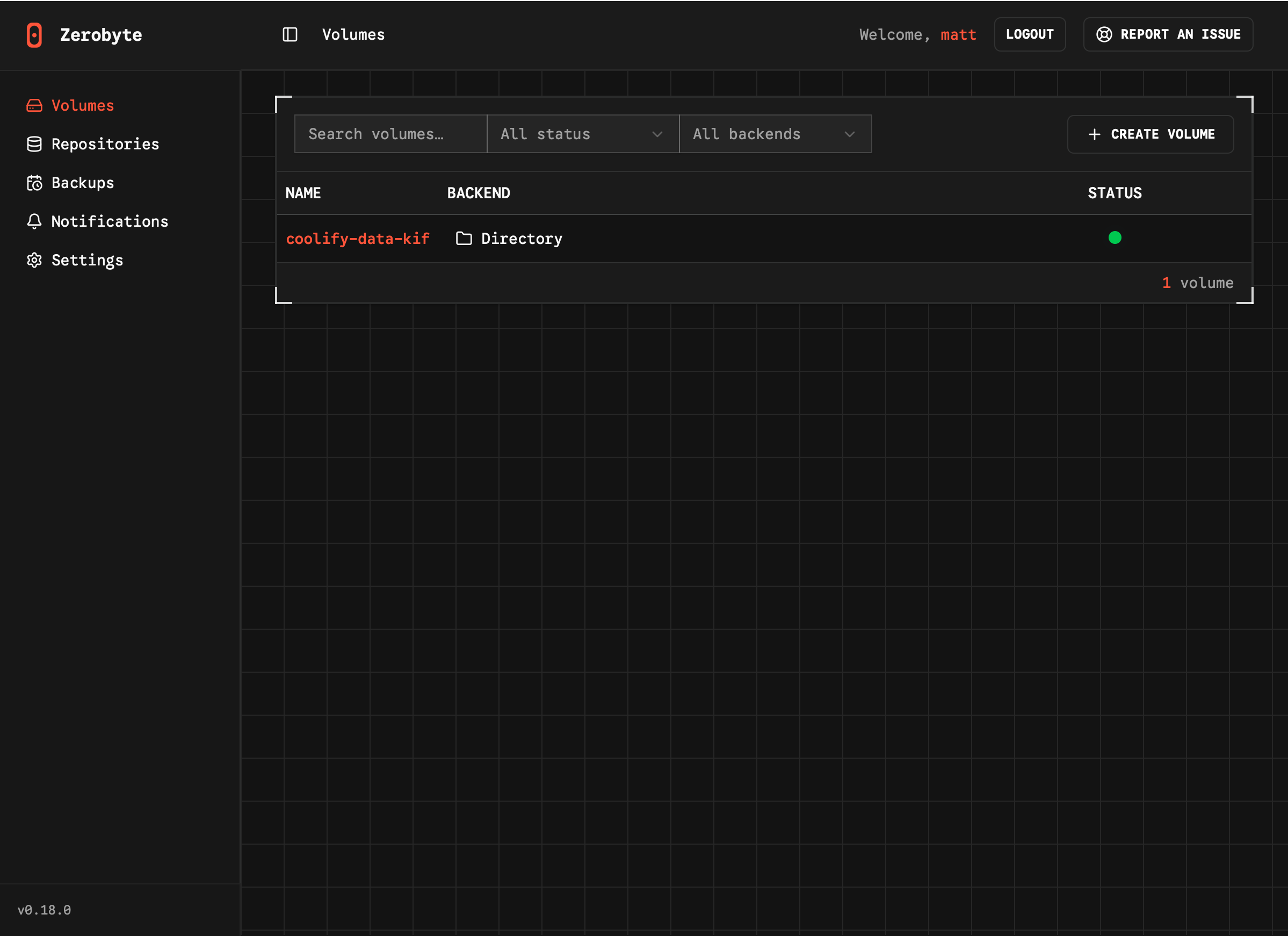
Task: Open the Settings gear icon
Action: click(x=34, y=260)
